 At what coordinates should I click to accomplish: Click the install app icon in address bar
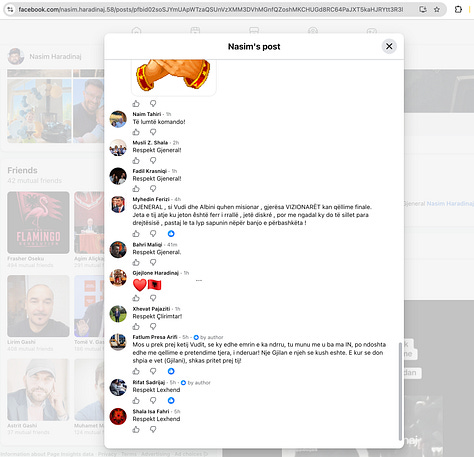423,9
